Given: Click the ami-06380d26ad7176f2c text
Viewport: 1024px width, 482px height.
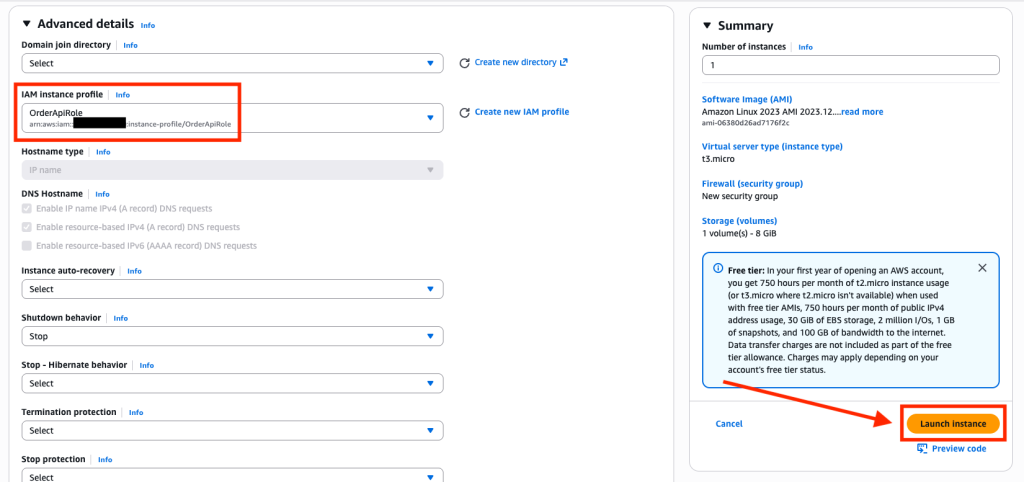Looking at the screenshot, I should (745, 123).
